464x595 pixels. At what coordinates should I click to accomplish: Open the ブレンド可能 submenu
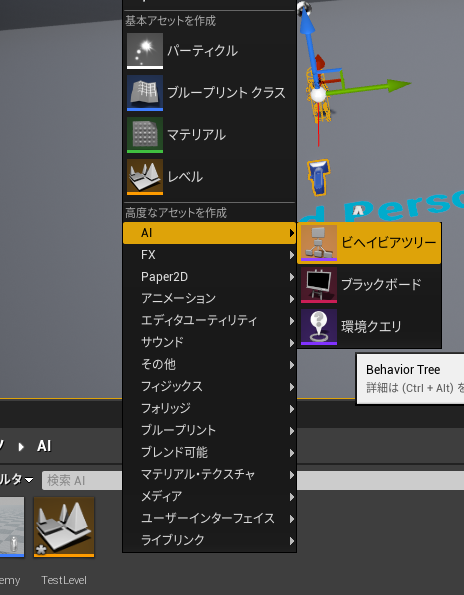[x=209, y=453]
